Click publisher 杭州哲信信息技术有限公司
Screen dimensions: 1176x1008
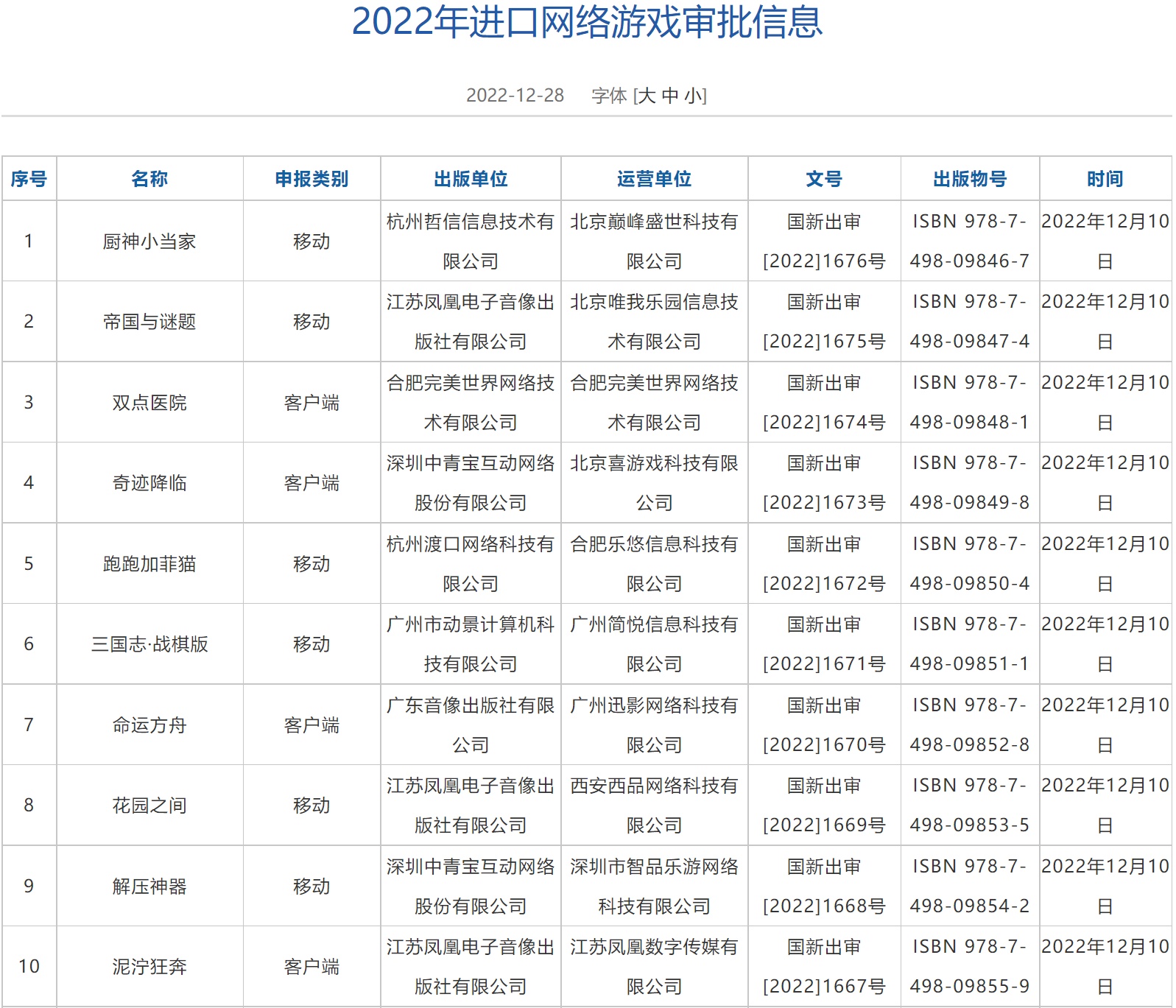[471, 242]
